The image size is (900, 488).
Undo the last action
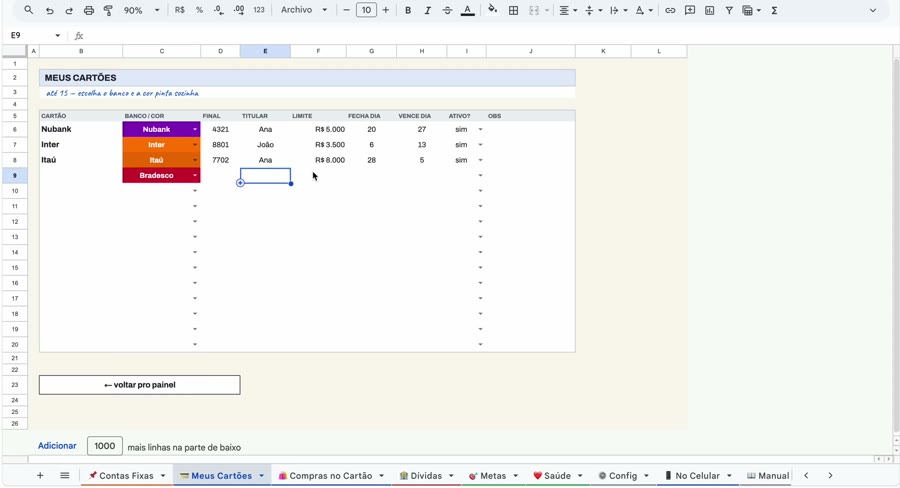[x=49, y=10]
